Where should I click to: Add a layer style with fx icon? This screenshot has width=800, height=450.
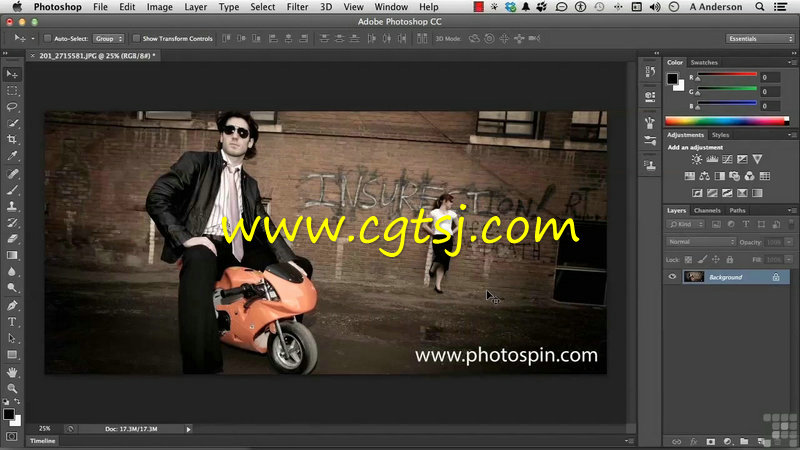[693, 441]
